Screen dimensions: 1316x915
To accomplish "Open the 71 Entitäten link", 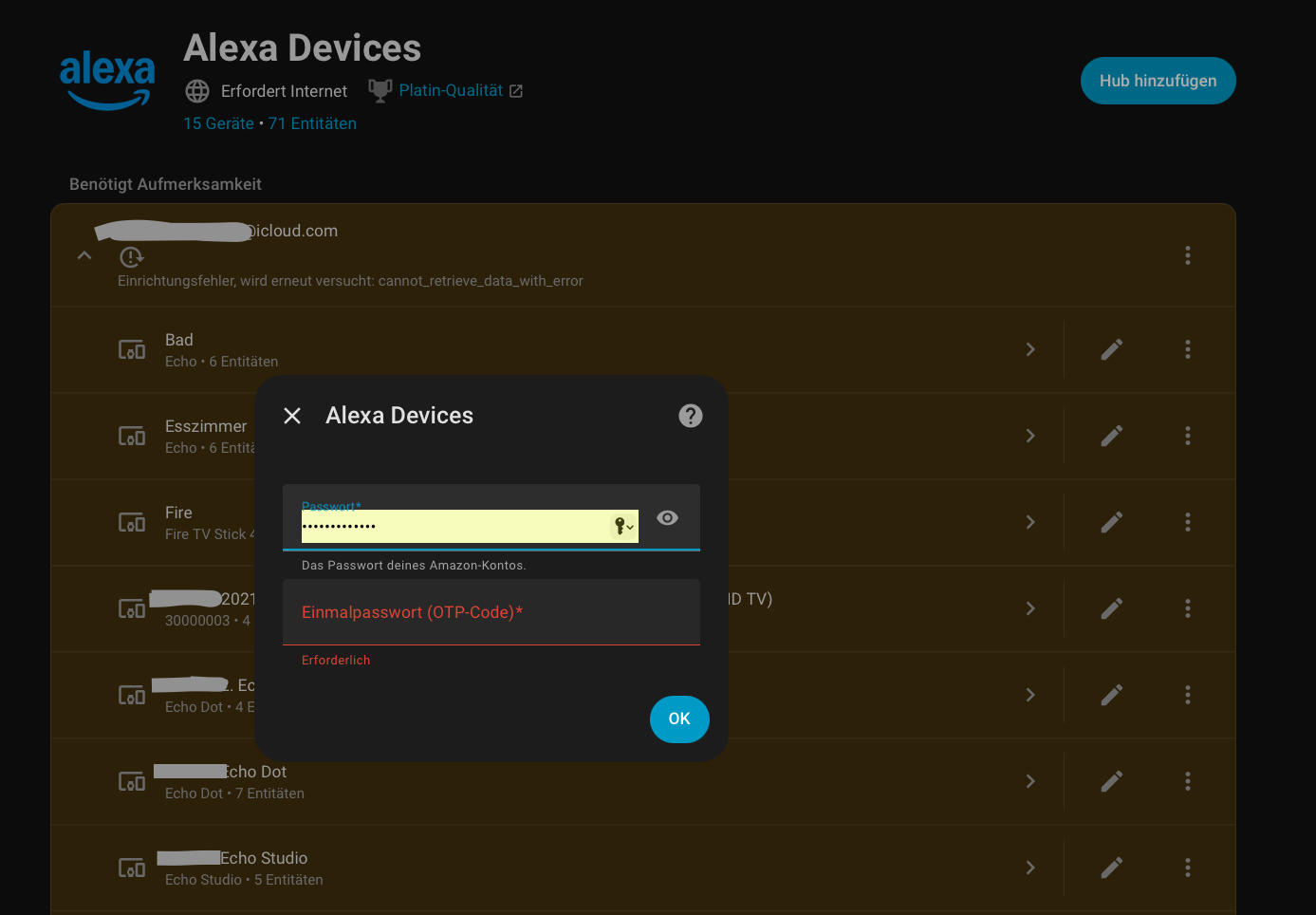I will [x=312, y=123].
